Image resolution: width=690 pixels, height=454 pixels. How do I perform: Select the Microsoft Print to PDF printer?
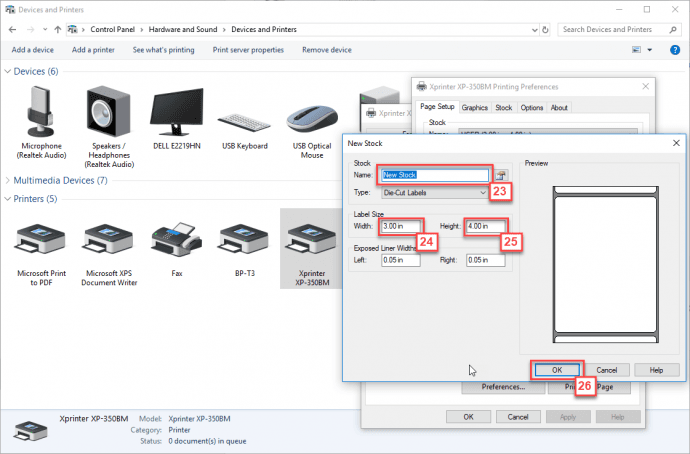click(41, 240)
